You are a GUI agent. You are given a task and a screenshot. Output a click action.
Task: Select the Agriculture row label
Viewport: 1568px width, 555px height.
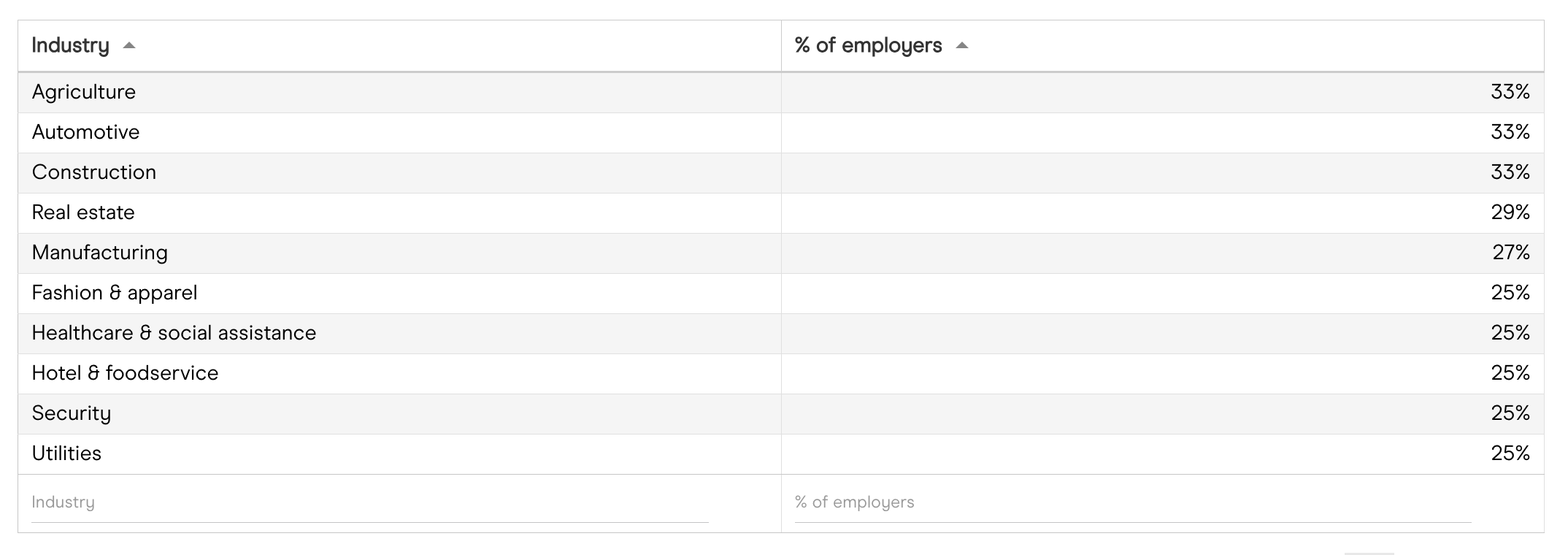[84, 92]
